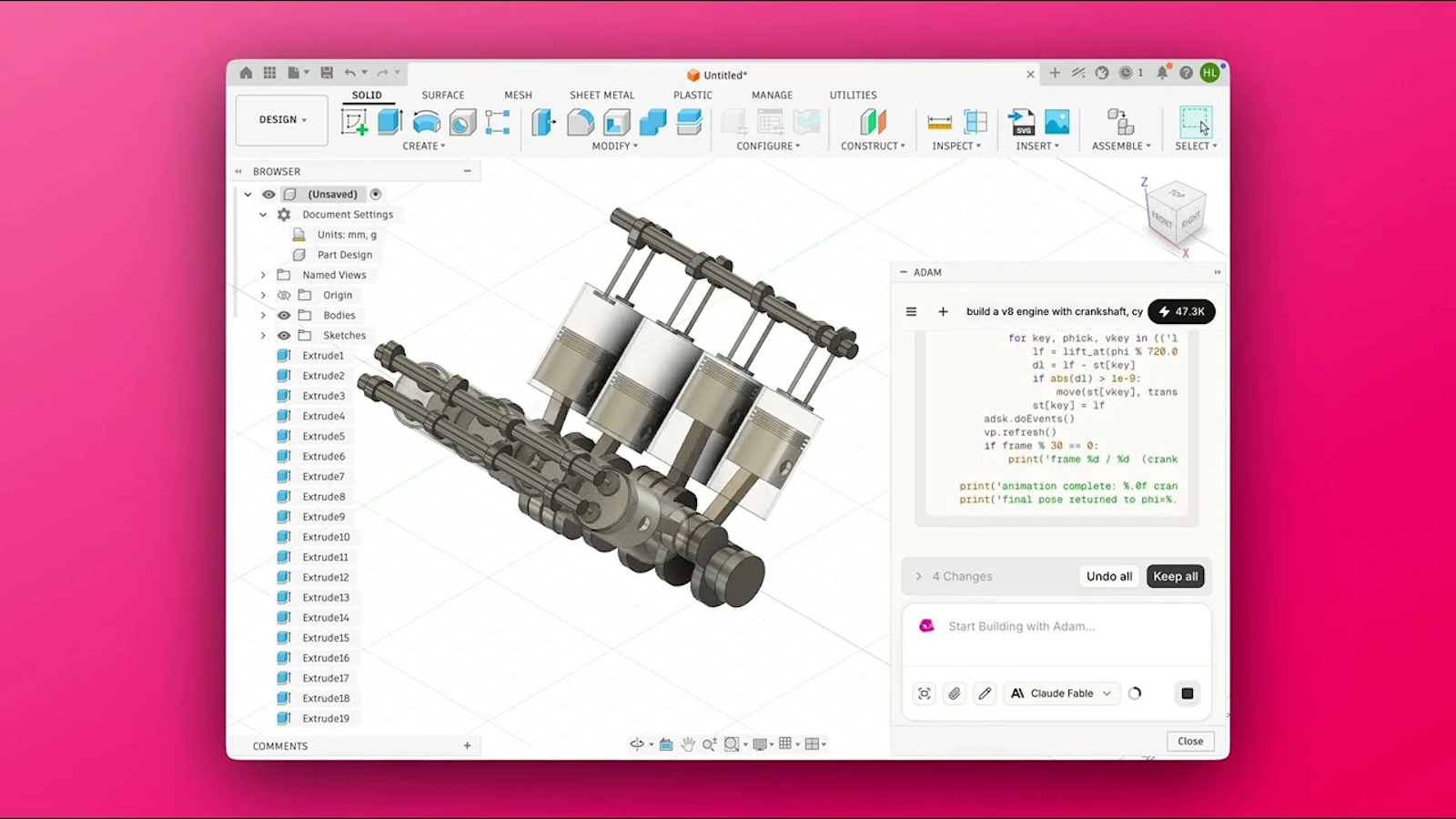1456x819 pixels.
Task: Open the data panel grid icon
Action: pyautogui.click(x=269, y=73)
